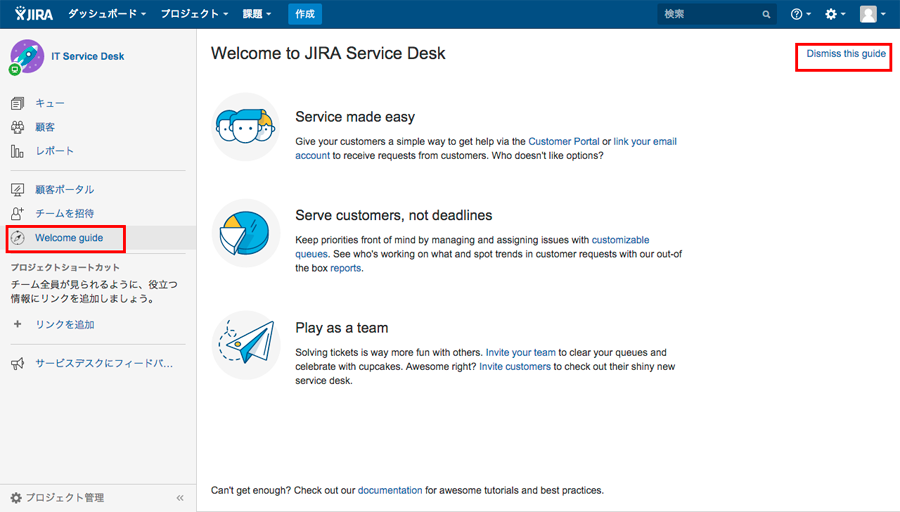The width and height of the screenshot is (900, 512).
Task: Click リンクを追加 link
Action: [65, 325]
